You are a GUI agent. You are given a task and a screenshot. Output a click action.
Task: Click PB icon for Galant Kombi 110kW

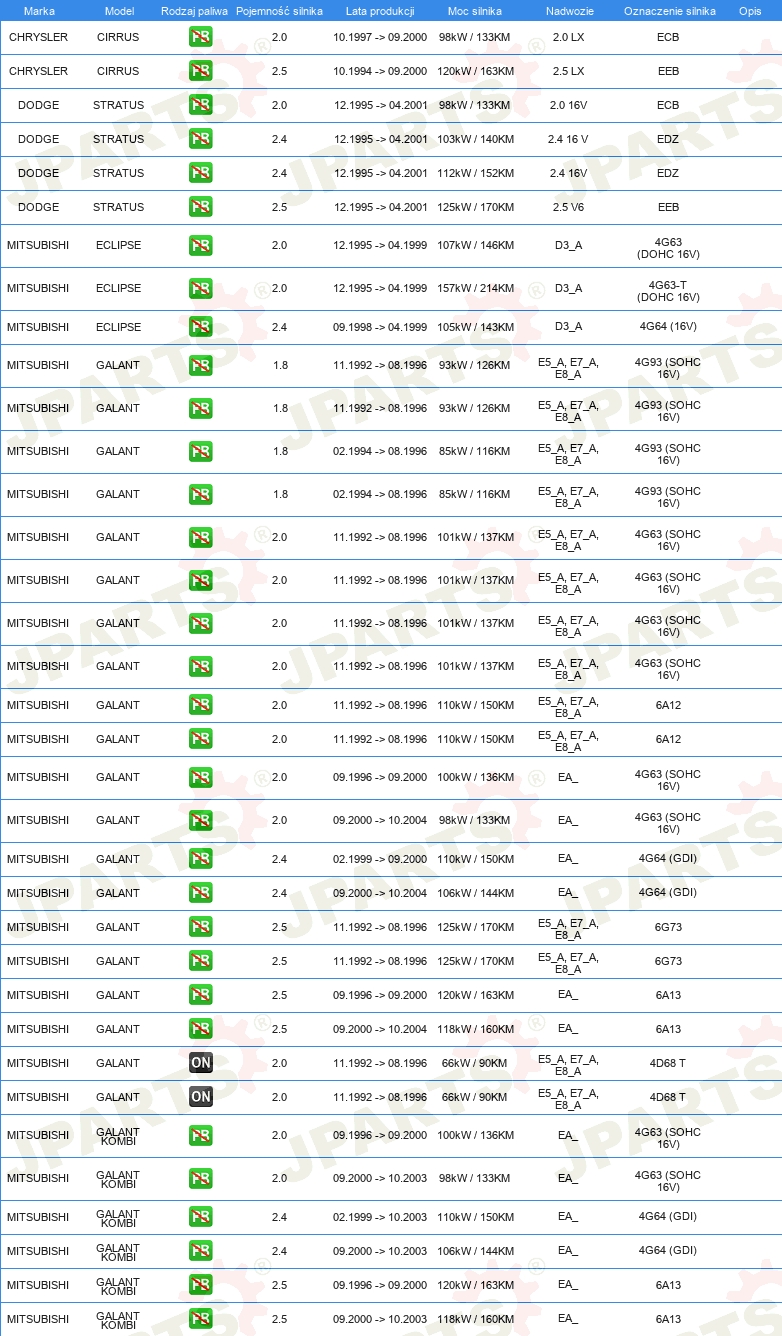[201, 1217]
